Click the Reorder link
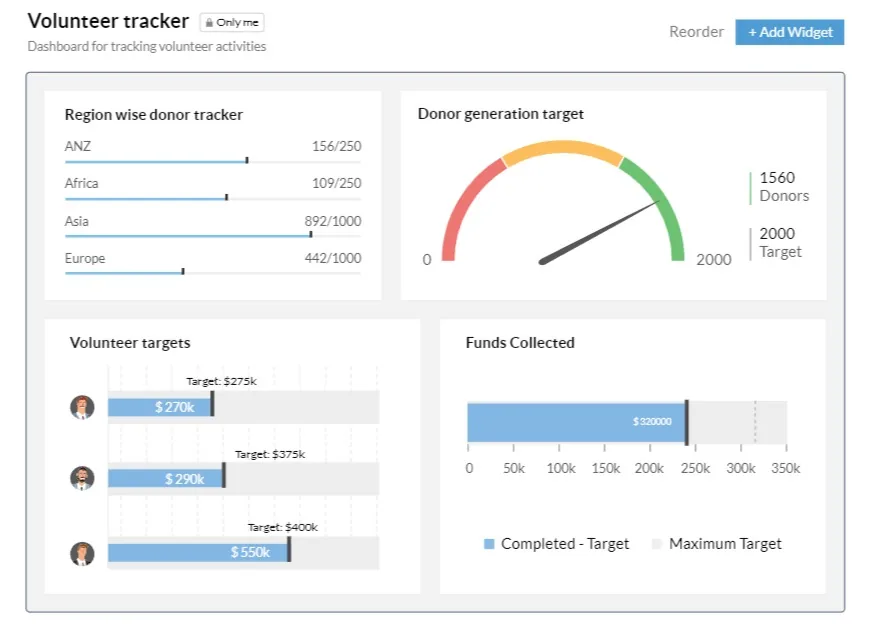Screen dimensions: 870x636 click(x=696, y=32)
